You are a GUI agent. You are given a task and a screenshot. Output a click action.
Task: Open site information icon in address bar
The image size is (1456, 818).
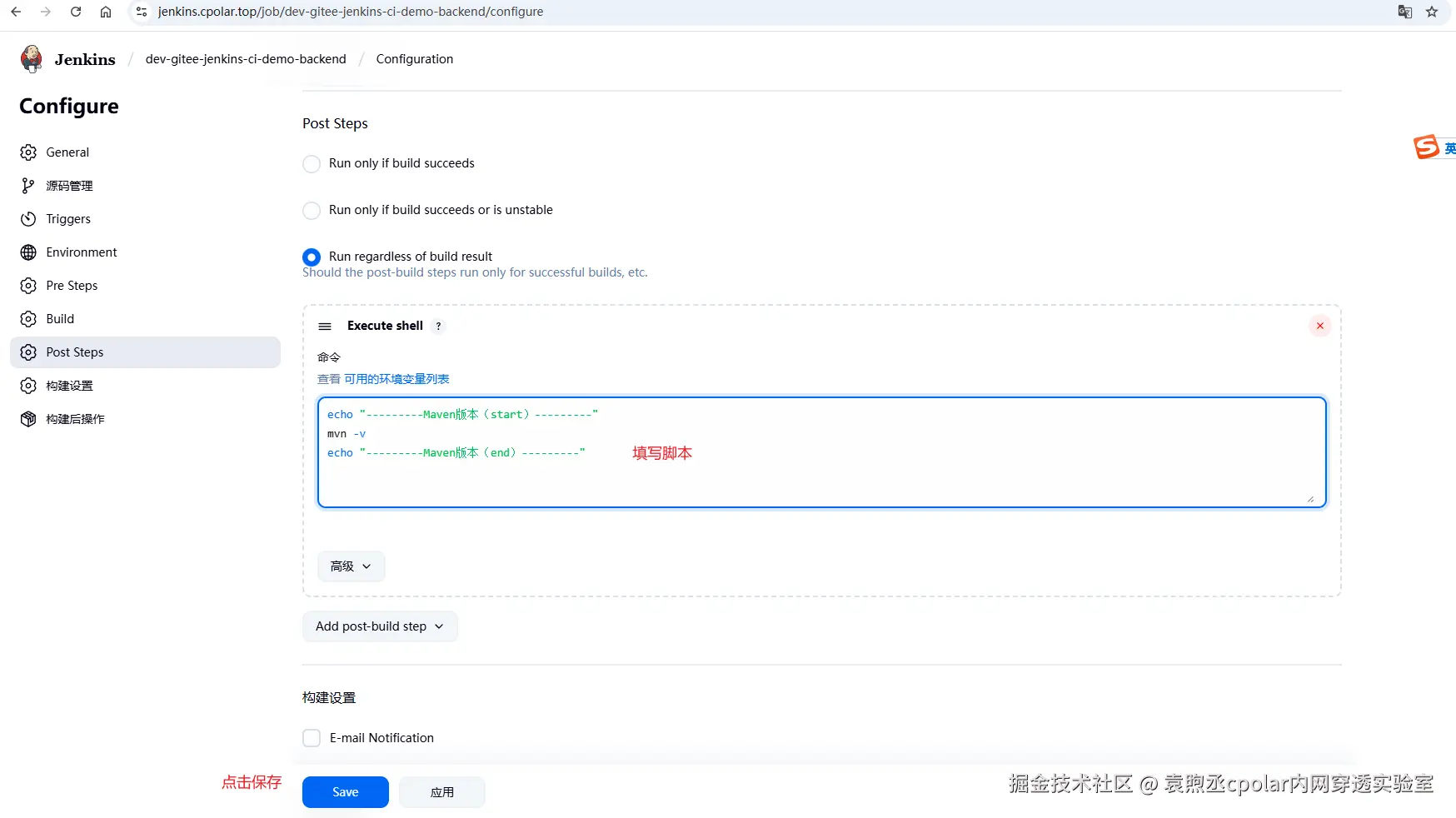142,12
